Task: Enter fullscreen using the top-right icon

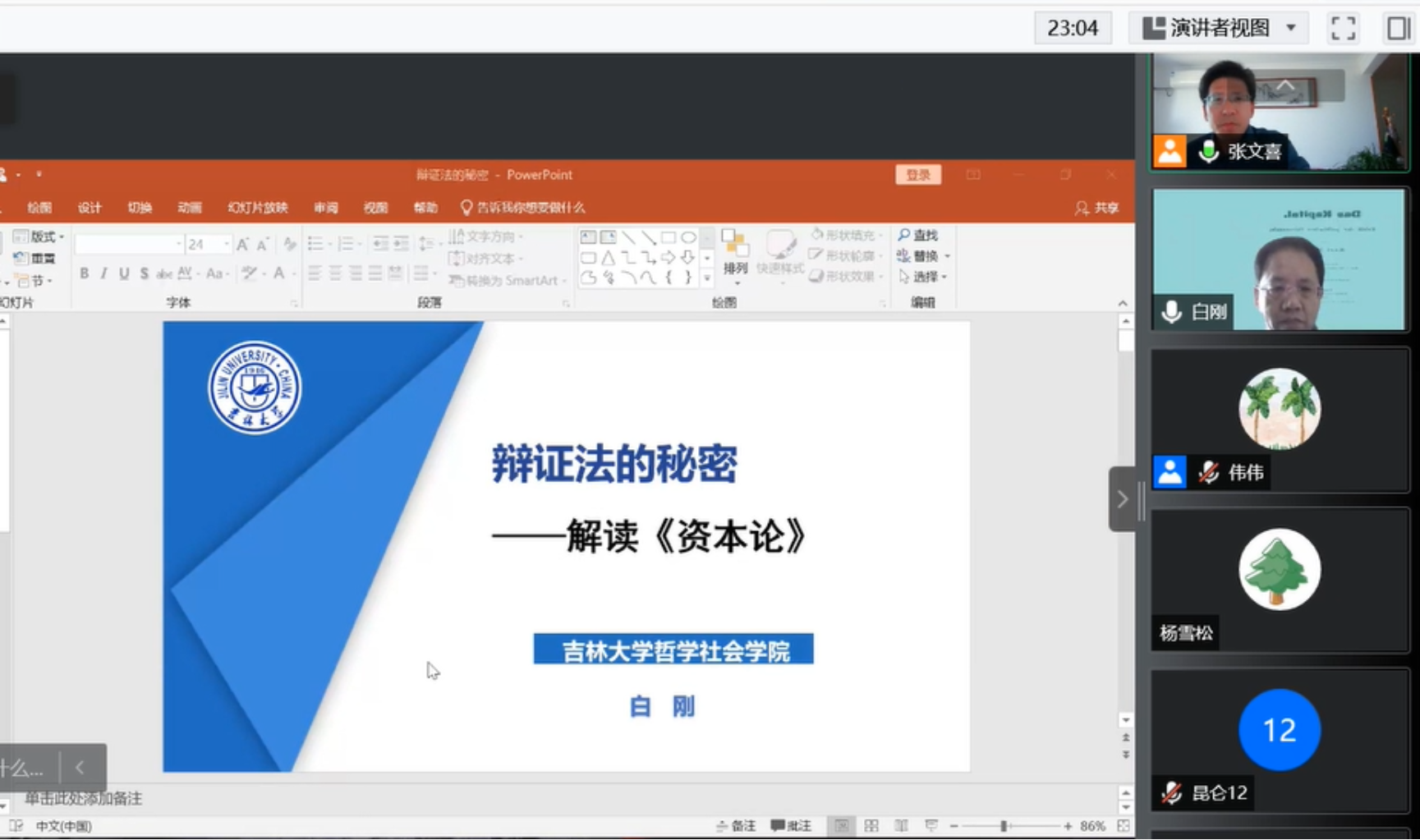Action: pyautogui.click(x=1343, y=28)
